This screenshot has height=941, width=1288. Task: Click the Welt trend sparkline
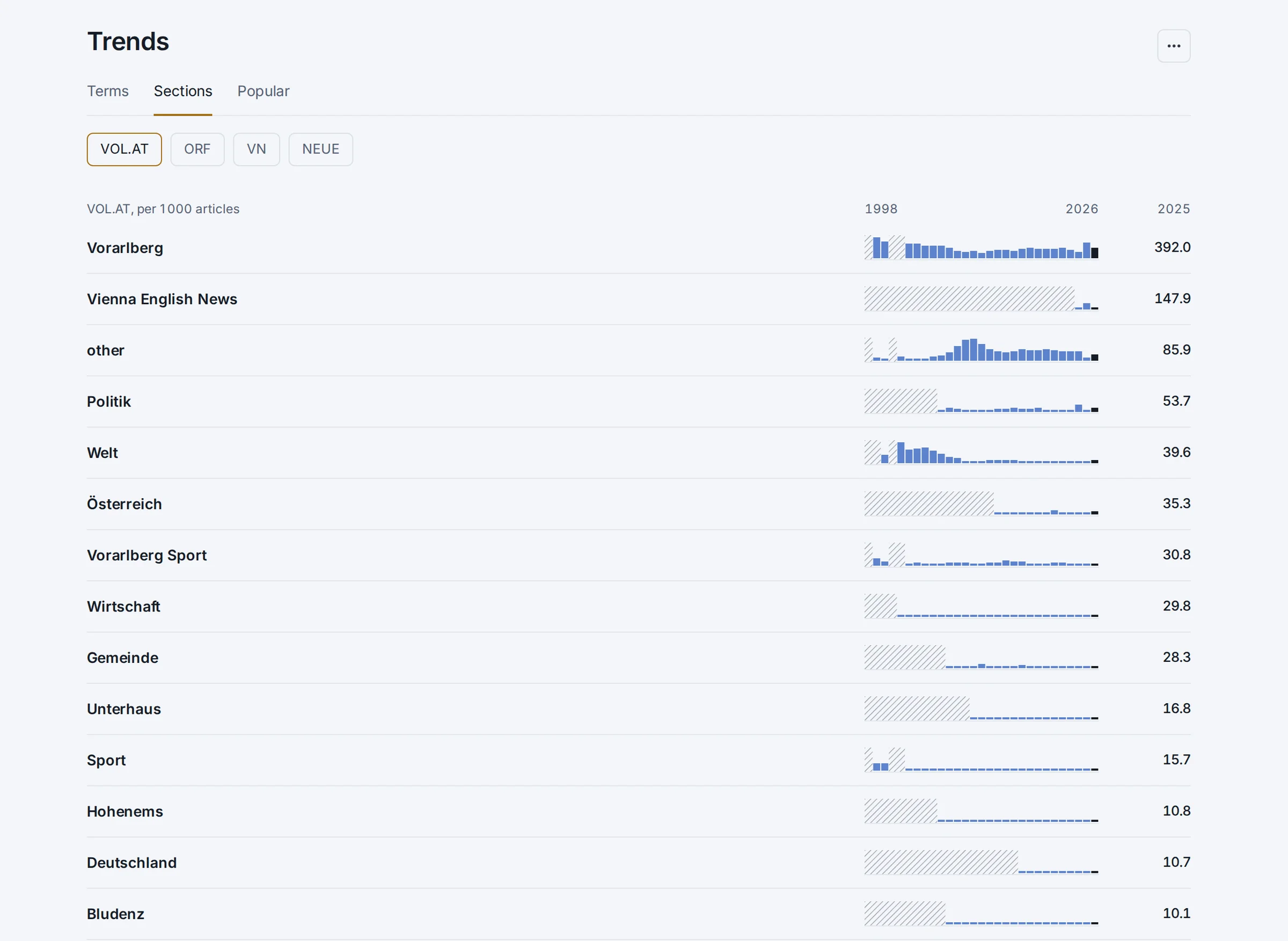pyautogui.click(x=981, y=453)
